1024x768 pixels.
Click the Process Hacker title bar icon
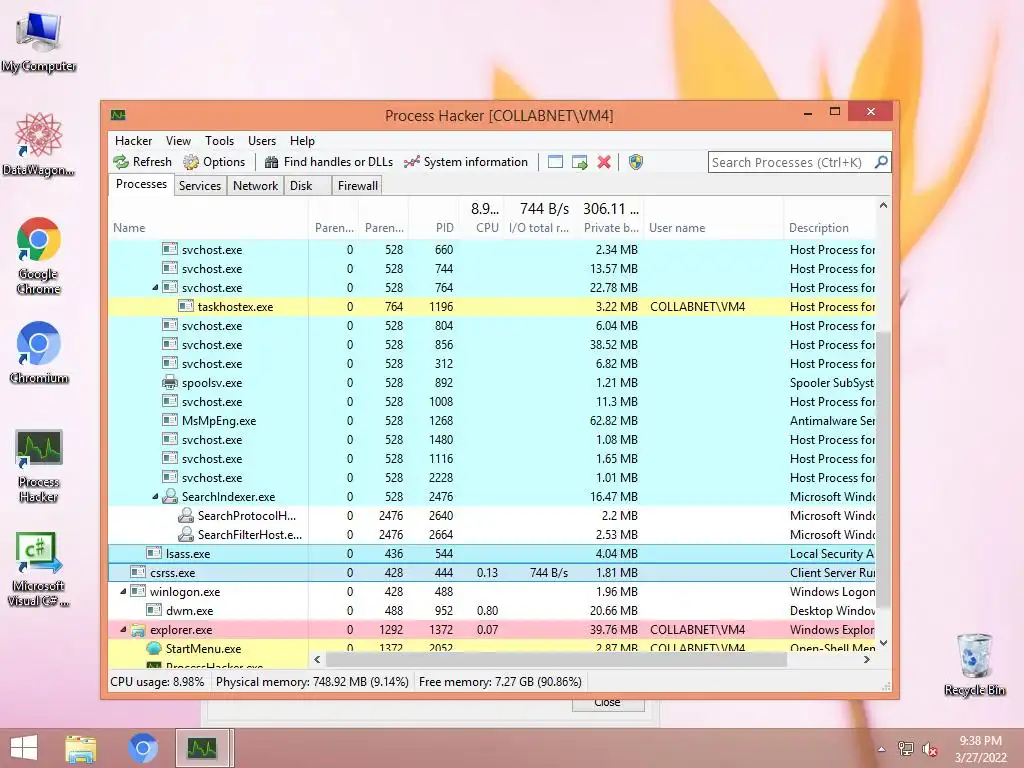(118, 116)
